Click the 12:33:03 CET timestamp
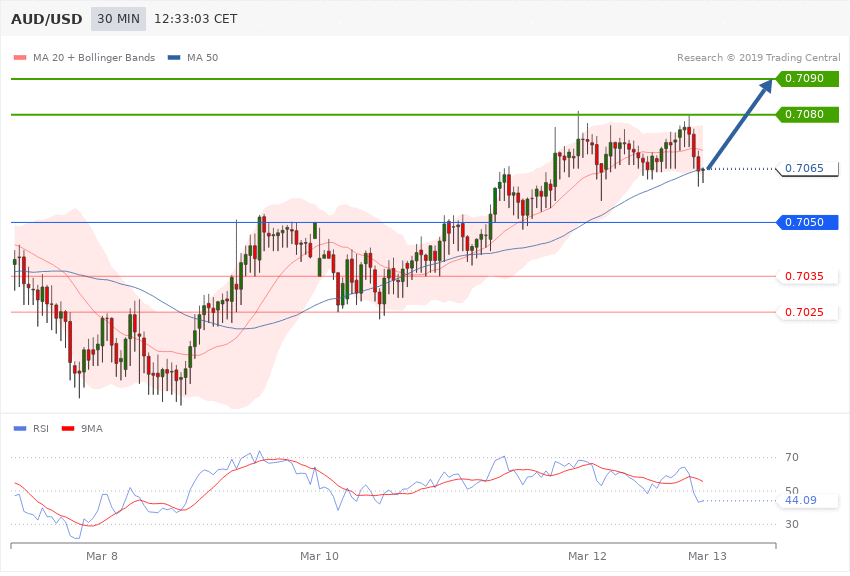This screenshot has height=576, width=850. click(x=196, y=19)
